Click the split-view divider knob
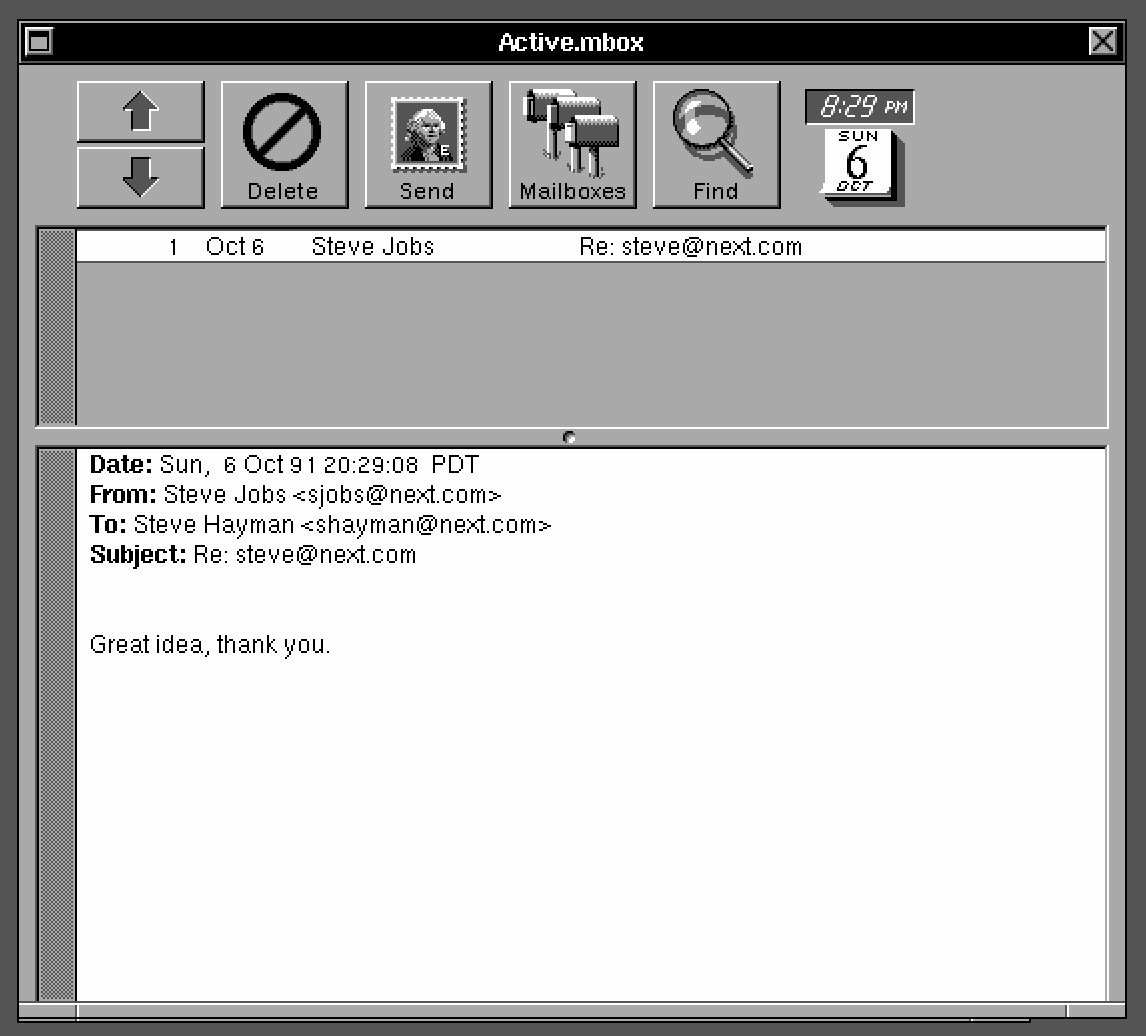Image resolution: width=1146 pixels, height=1036 pixels. point(569,437)
